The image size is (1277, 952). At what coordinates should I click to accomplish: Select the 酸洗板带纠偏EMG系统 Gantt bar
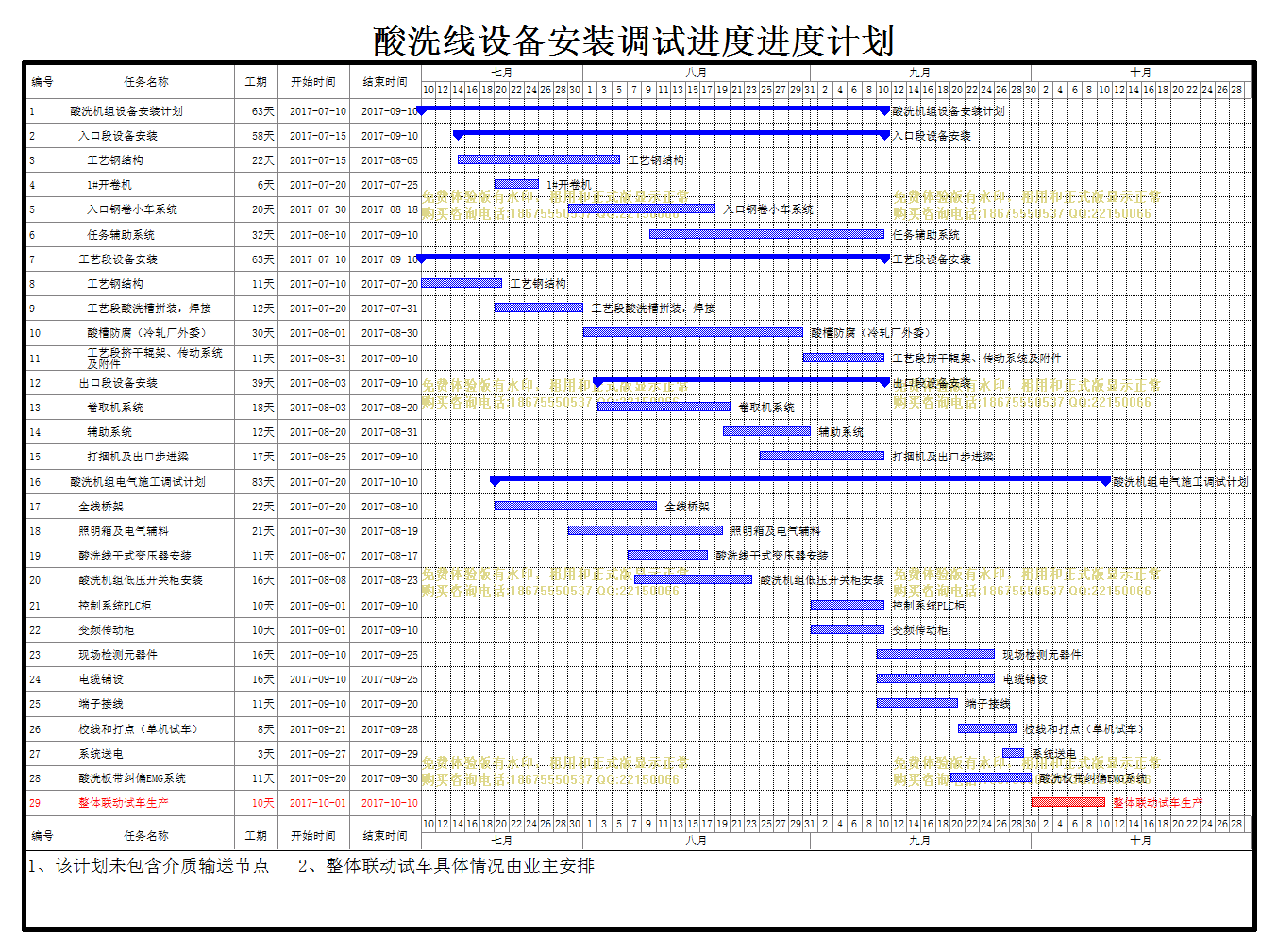coord(991,777)
